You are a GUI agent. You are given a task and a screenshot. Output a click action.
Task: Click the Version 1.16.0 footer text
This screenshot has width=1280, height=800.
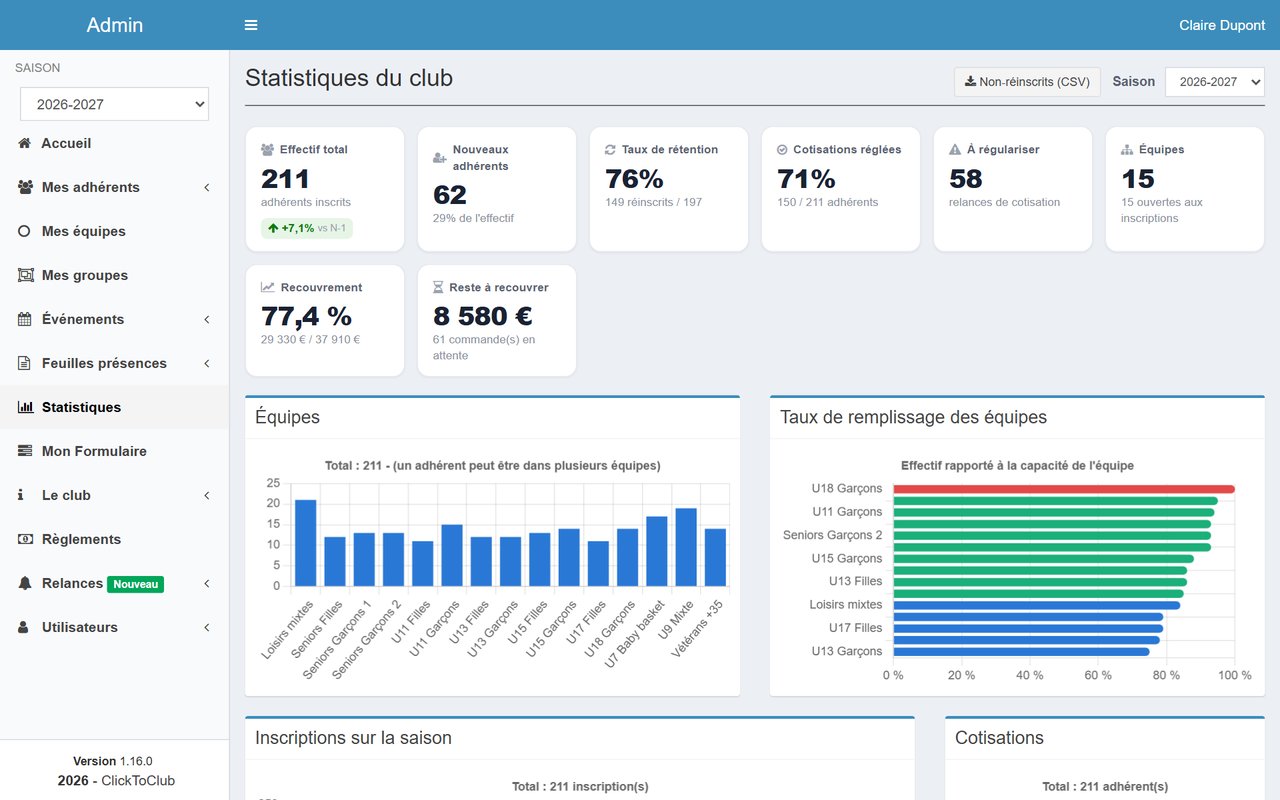point(113,761)
